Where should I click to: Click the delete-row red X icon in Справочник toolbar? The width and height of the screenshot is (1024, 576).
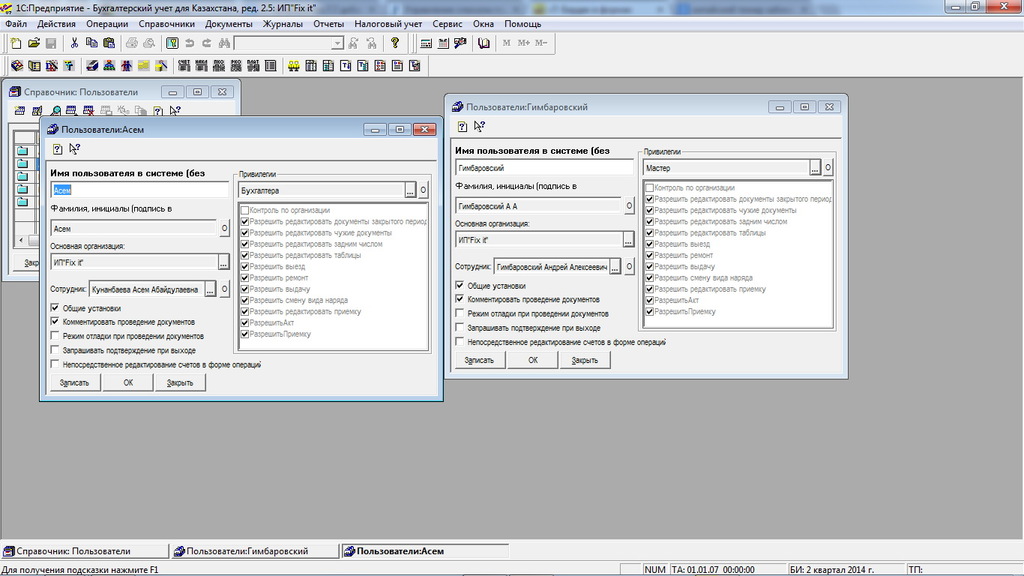(x=88, y=110)
